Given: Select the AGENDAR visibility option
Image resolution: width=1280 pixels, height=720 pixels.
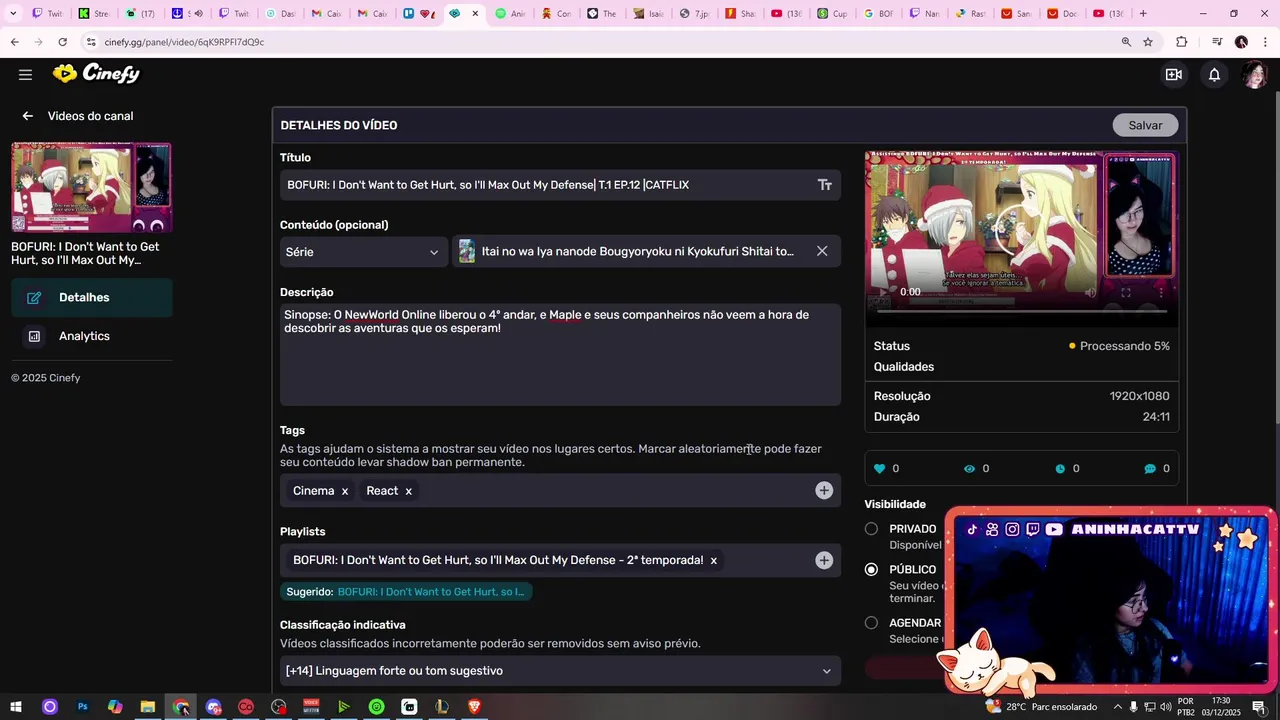Looking at the screenshot, I should 871,622.
